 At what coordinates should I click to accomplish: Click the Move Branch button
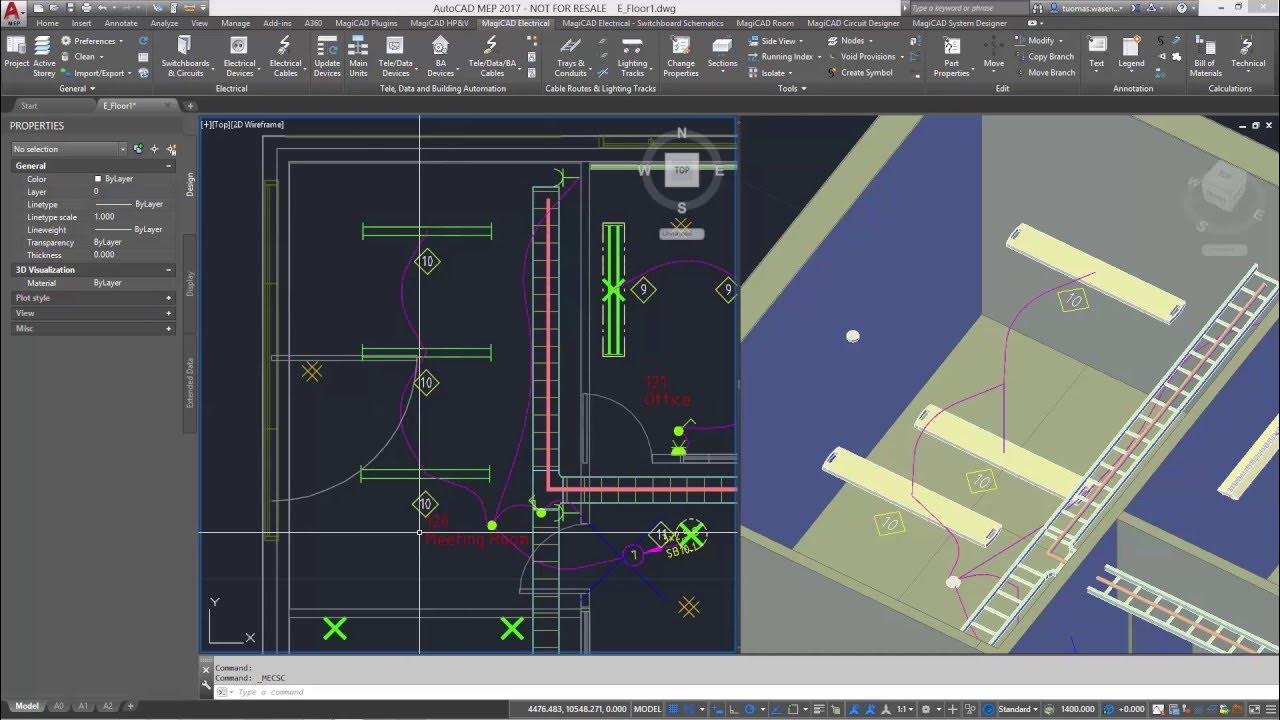(1044, 73)
